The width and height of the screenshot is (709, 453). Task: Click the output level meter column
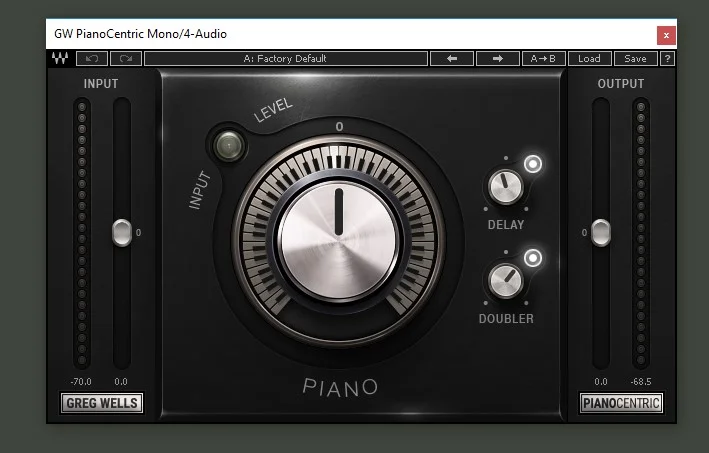(641, 233)
